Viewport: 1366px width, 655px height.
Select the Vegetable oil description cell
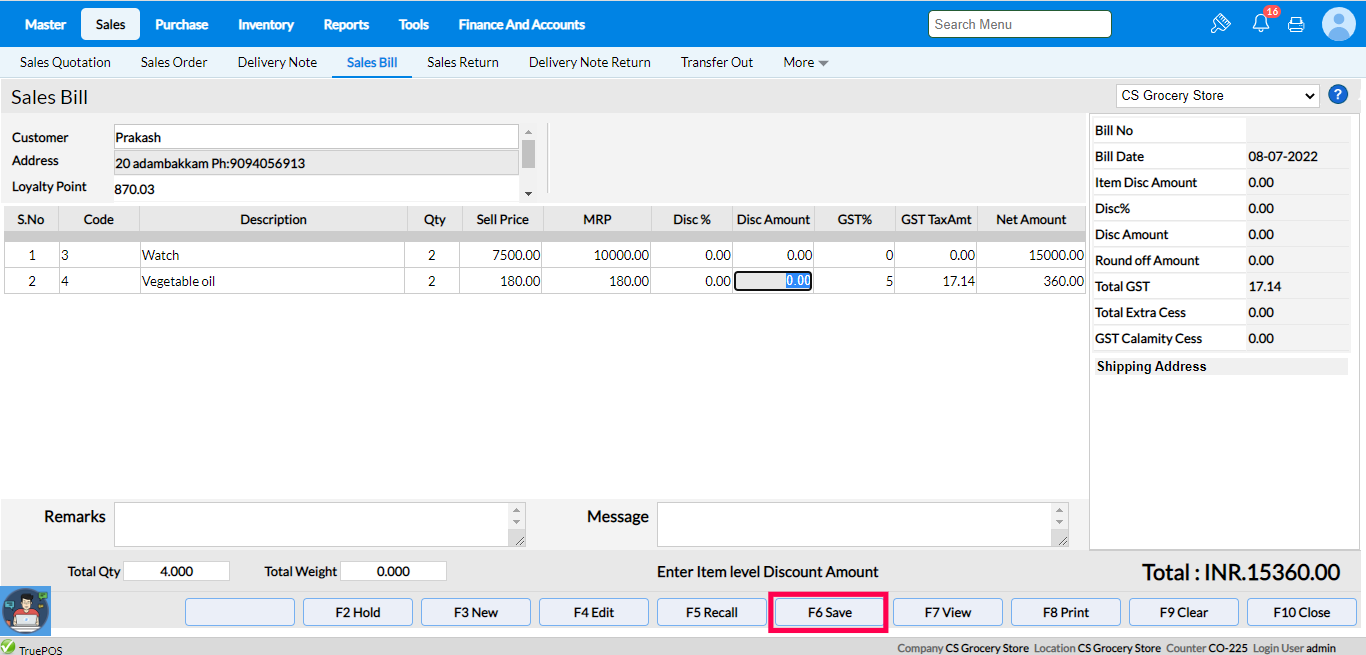272,281
